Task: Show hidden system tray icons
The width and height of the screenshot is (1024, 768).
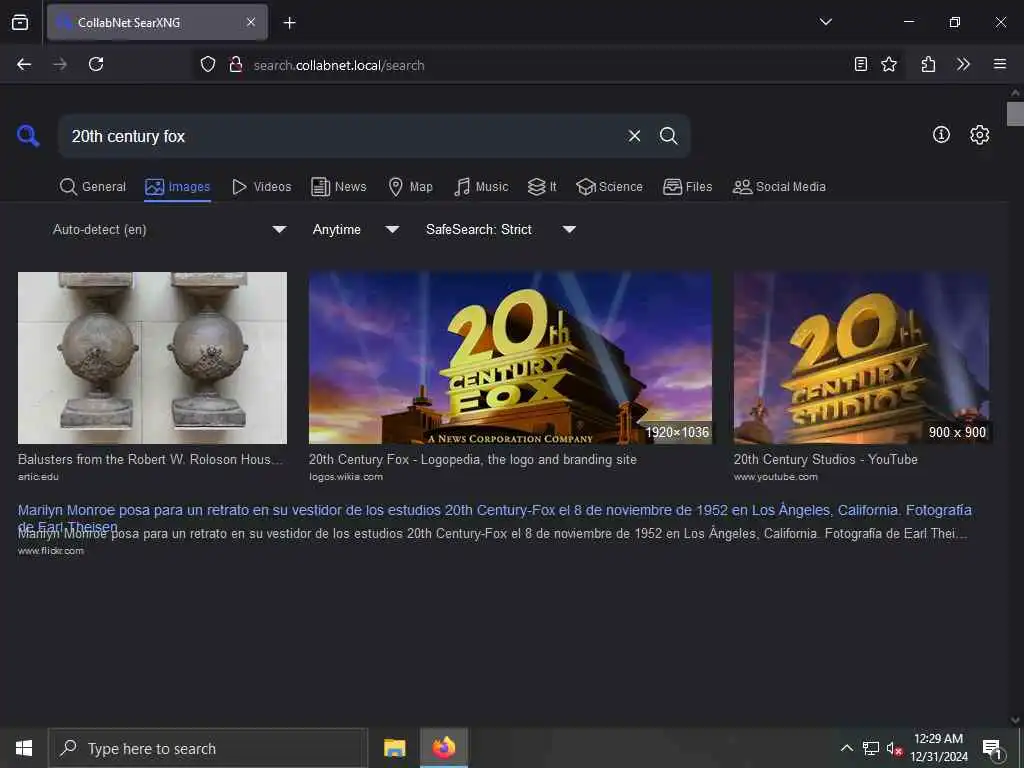Action: [846, 748]
